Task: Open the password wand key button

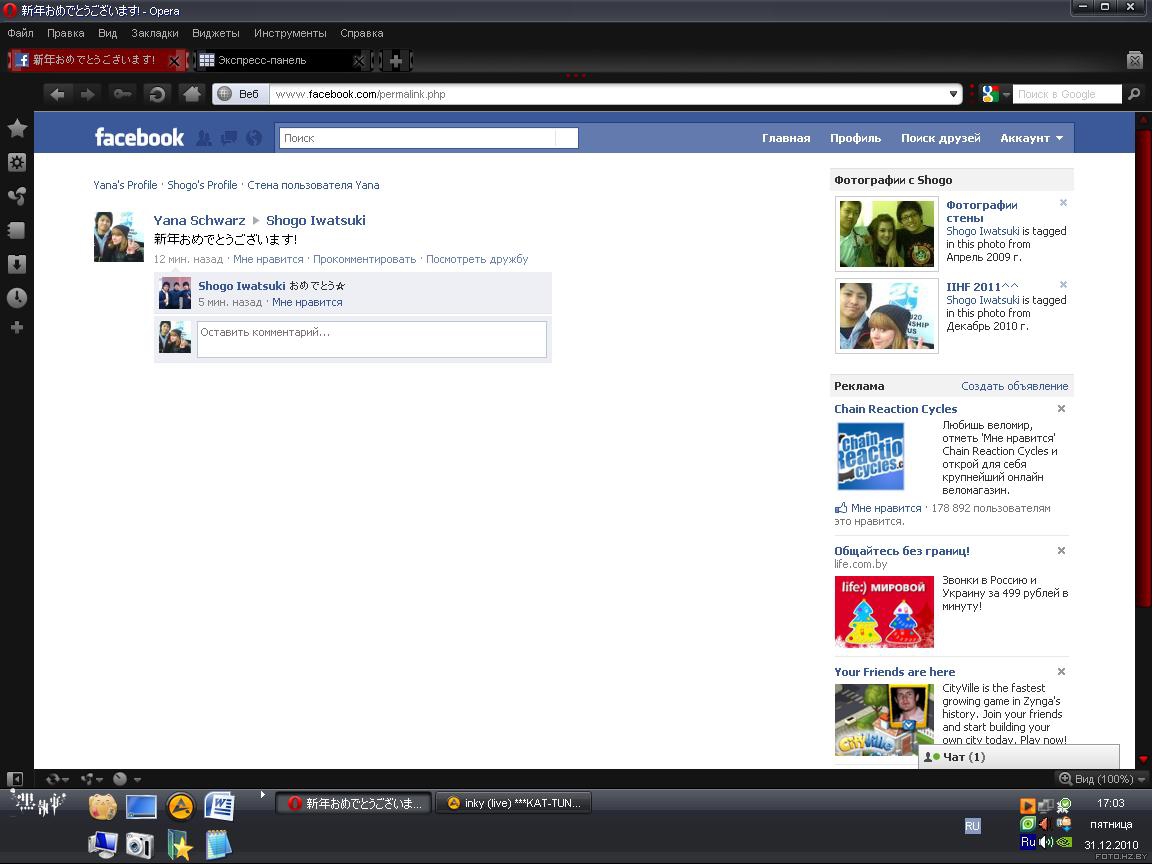Action: click(122, 94)
